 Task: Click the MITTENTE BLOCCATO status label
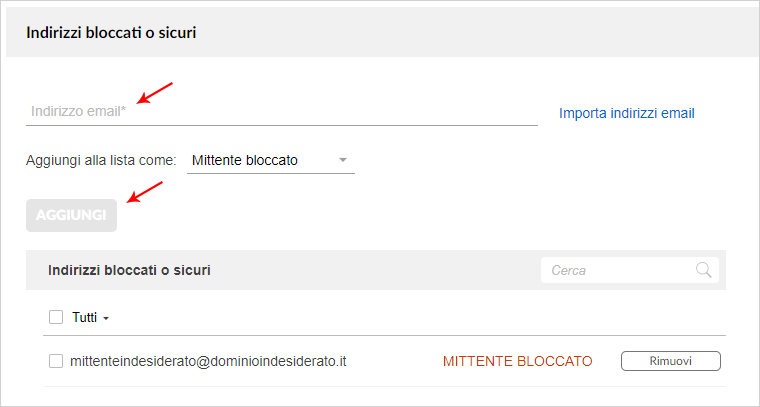tap(518, 361)
